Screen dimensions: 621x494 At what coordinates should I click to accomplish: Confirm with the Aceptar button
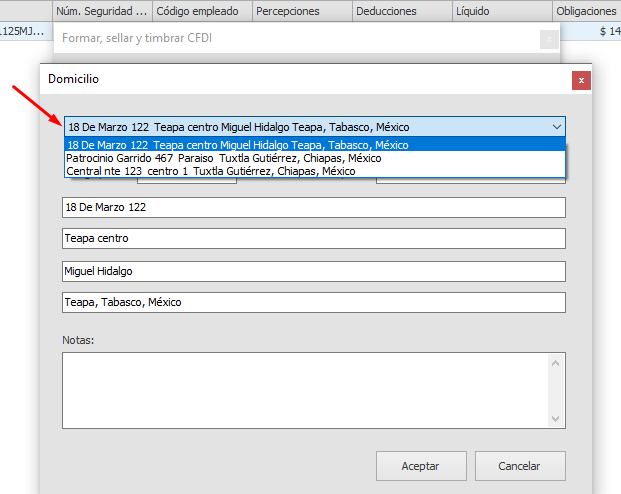(x=420, y=466)
